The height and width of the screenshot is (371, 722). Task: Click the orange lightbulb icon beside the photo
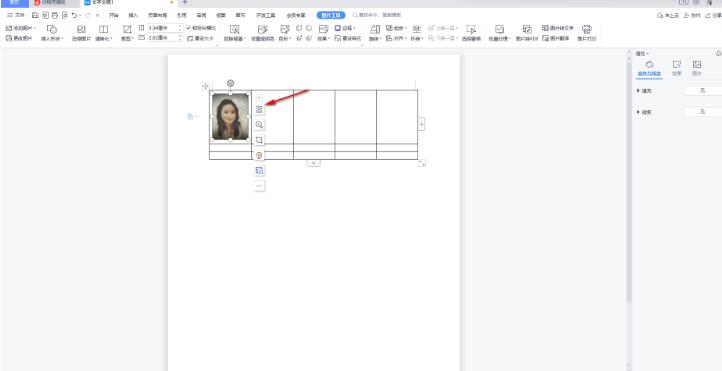tap(259, 155)
